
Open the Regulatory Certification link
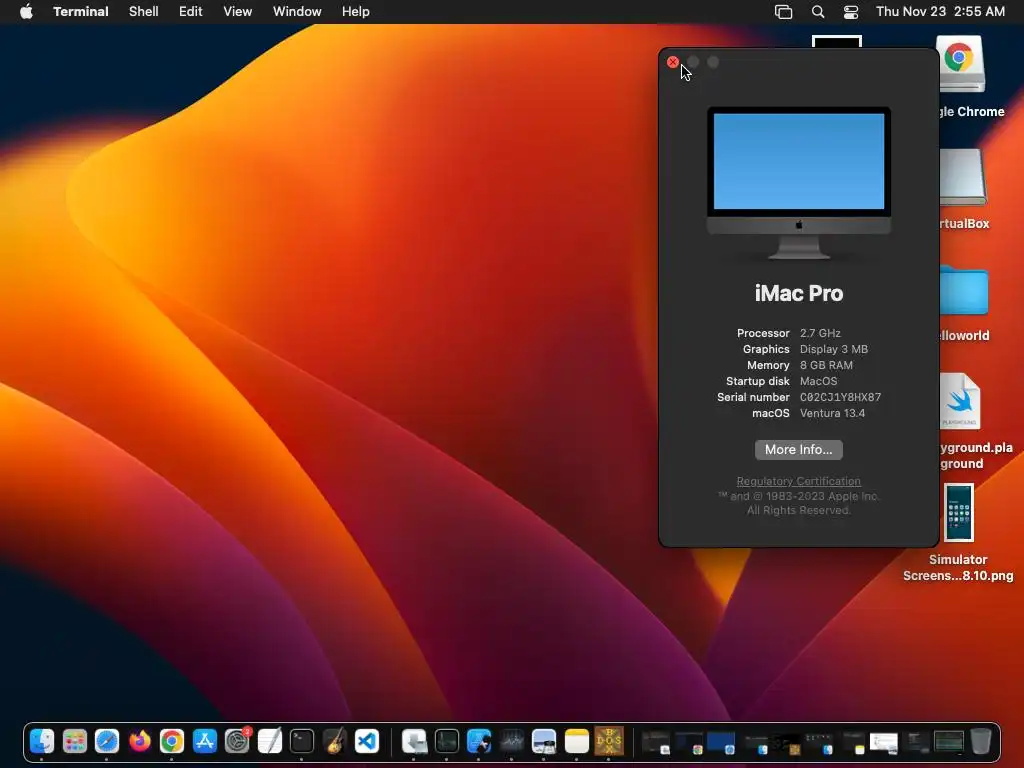pos(799,481)
